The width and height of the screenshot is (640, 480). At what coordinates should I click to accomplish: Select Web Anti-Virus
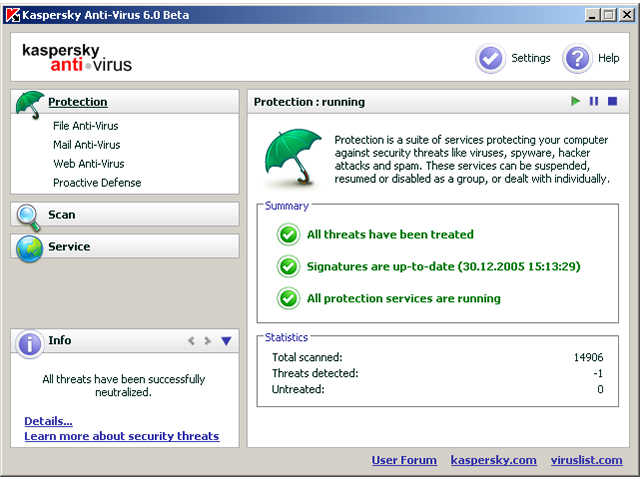coord(89,164)
